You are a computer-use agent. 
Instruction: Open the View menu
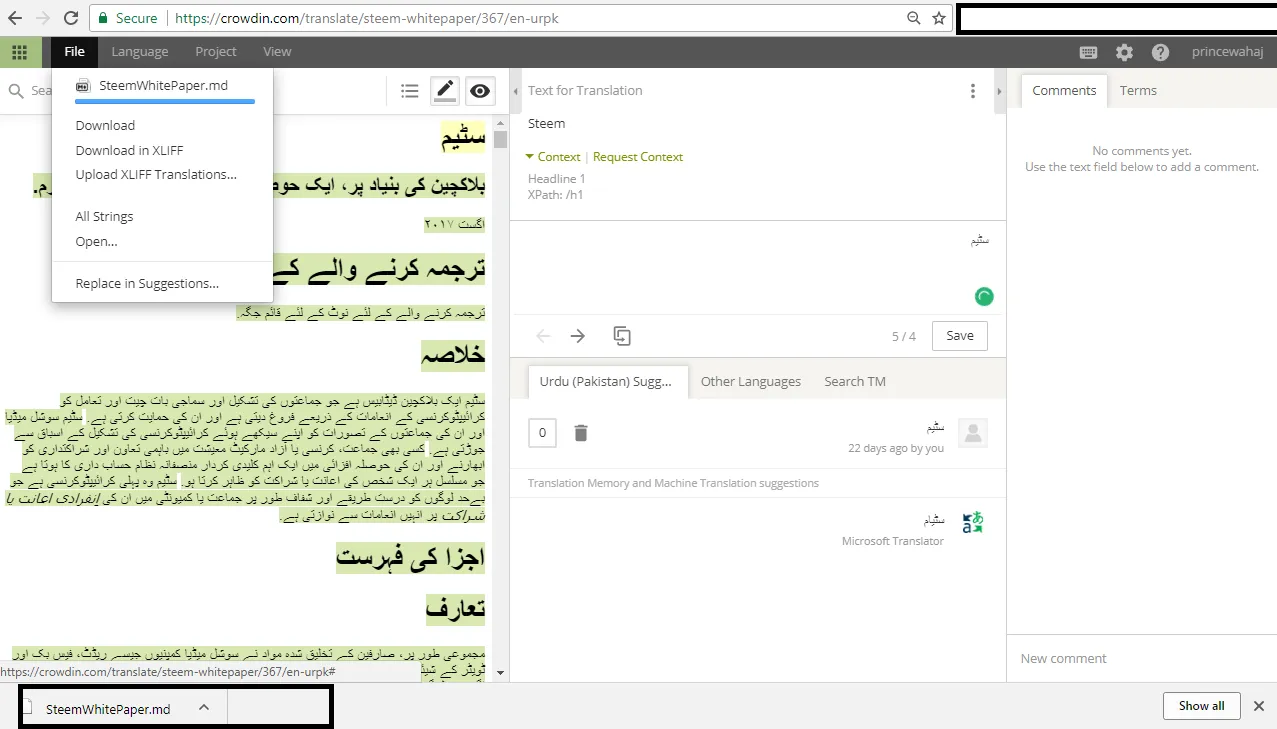point(277,52)
